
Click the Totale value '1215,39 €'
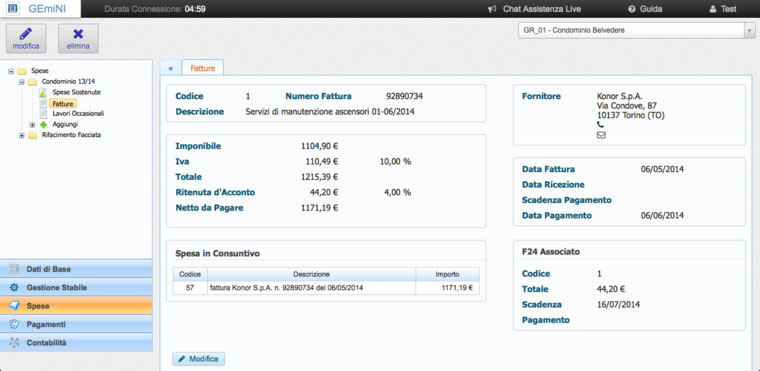[x=319, y=177]
